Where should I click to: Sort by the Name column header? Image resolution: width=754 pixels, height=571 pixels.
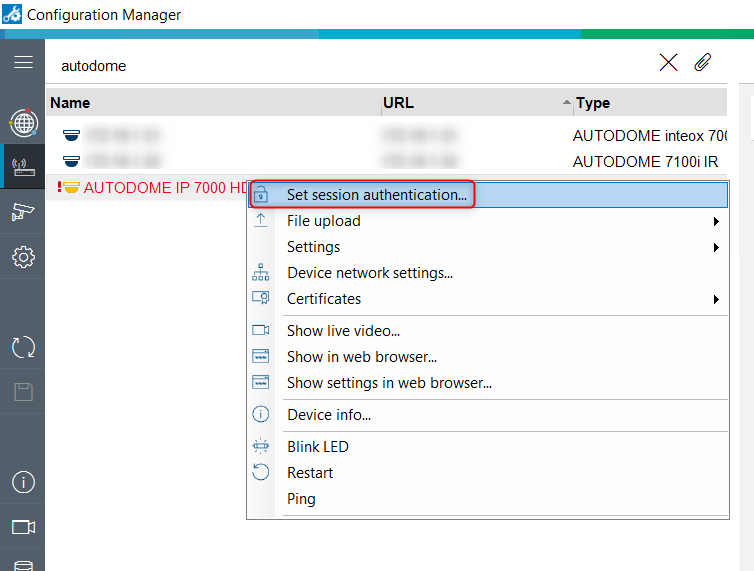(x=214, y=102)
